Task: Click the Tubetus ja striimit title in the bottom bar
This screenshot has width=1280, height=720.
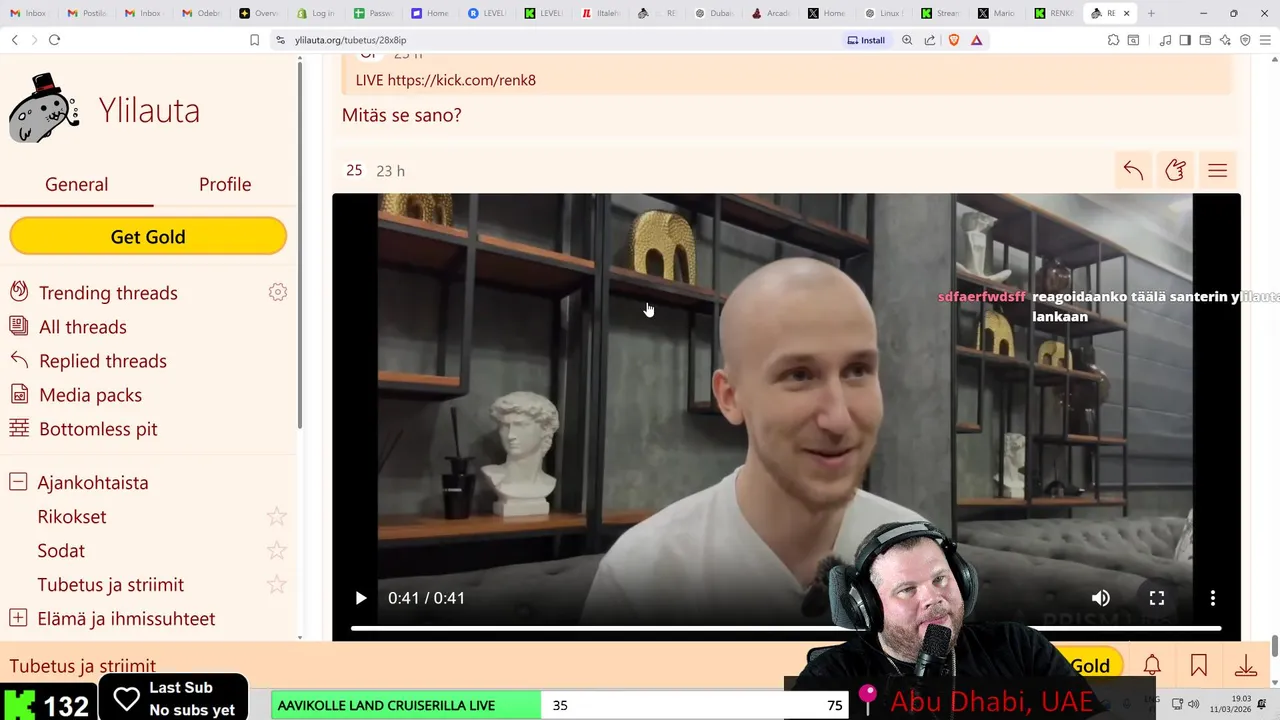Action: (x=83, y=666)
